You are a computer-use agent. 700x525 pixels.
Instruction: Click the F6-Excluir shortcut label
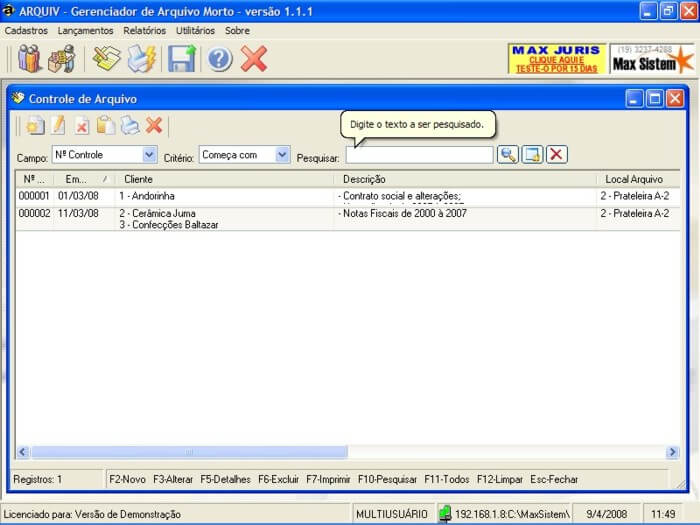(279, 479)
